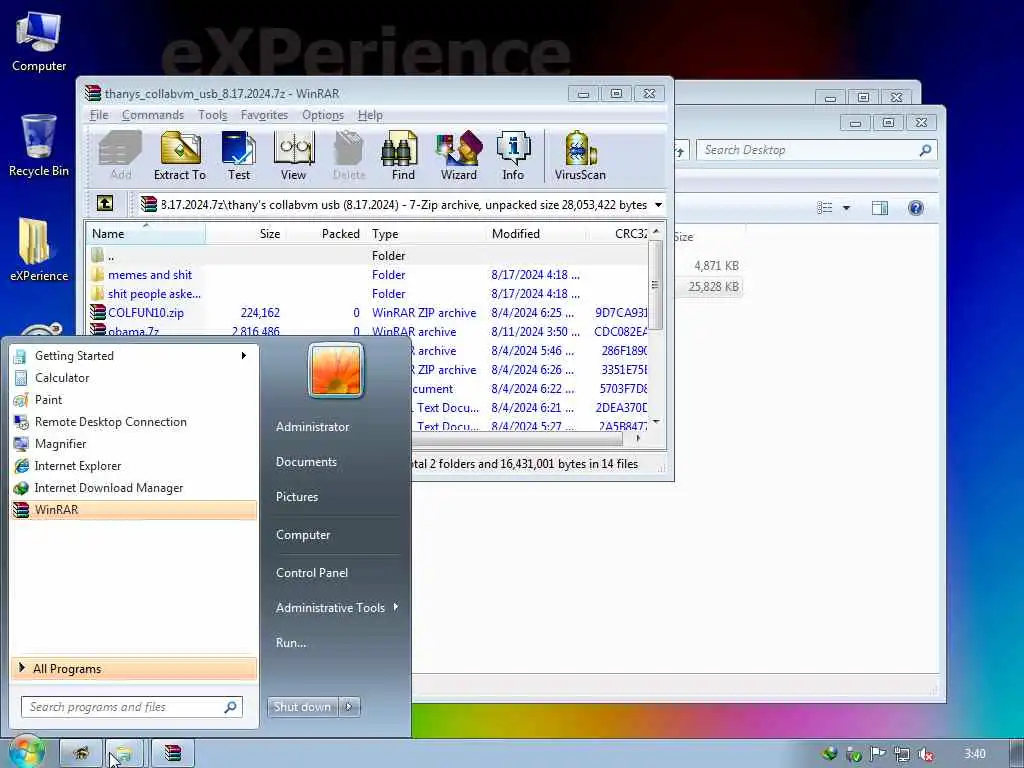Viewport: 1024px width, 768px height.
Task: Expand the Getting Started submenu arrow
Action: click(x=244, y=355)
